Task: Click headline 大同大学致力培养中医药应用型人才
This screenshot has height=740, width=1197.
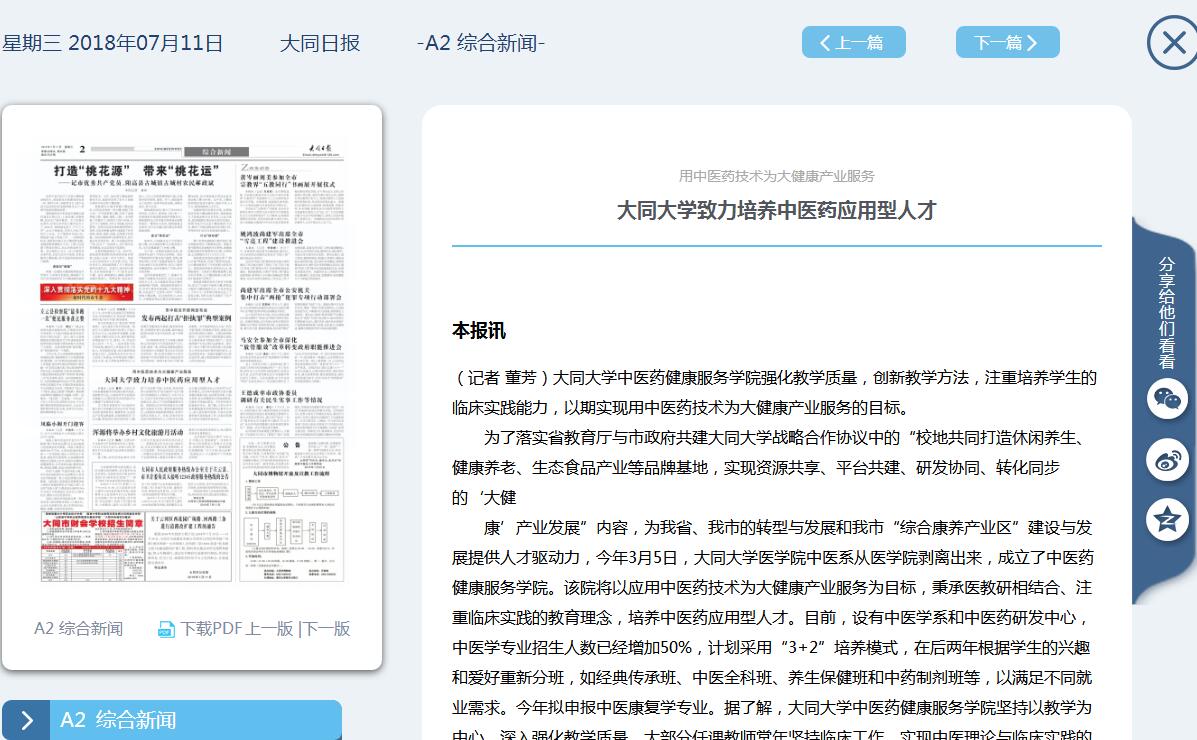Action: click(776, 211)
